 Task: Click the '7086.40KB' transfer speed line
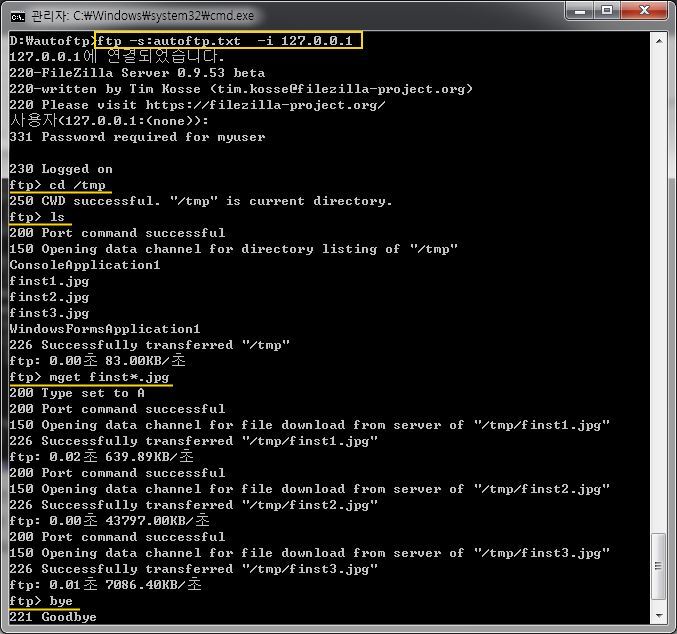105,585
